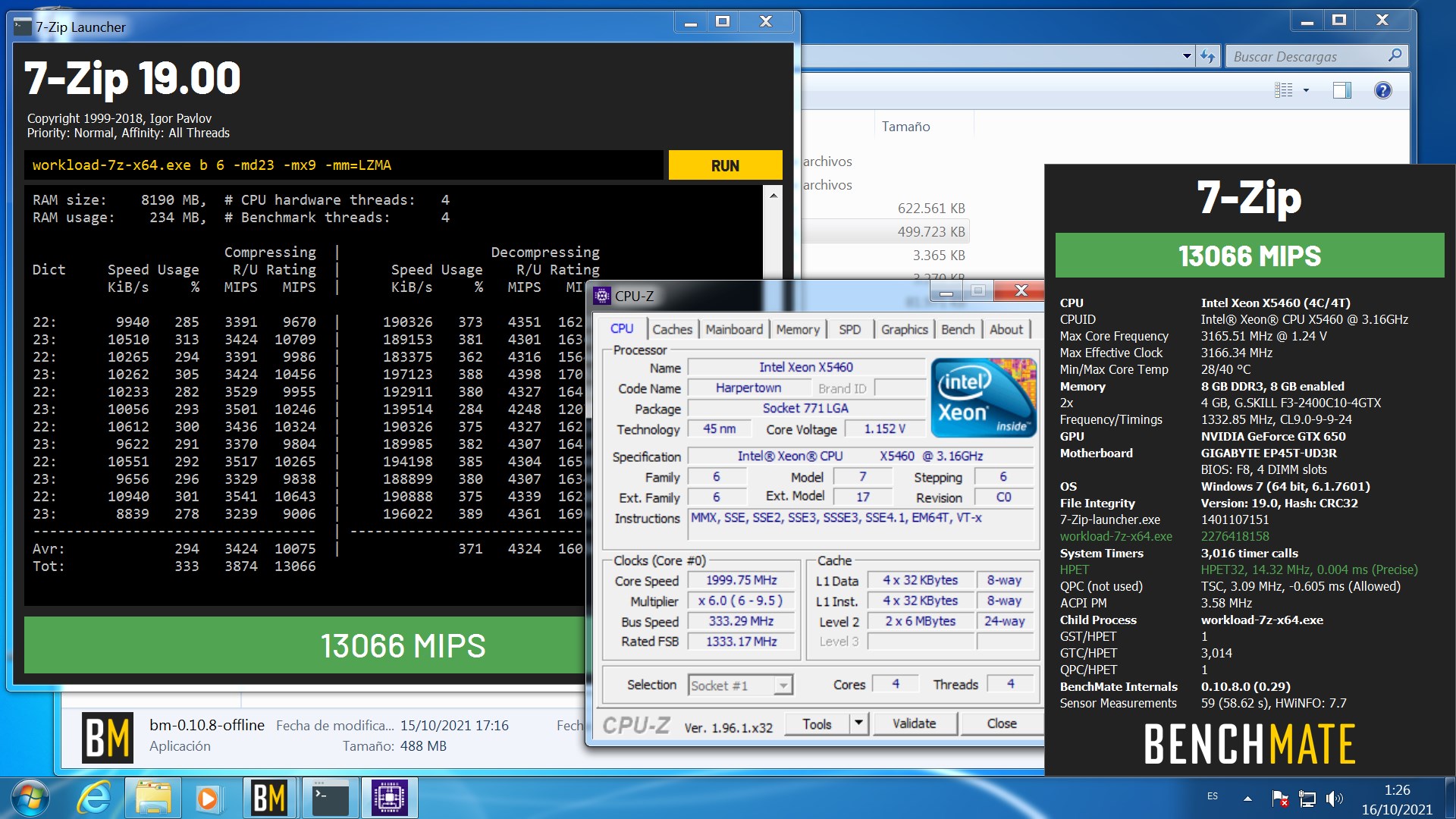1456x819 pixels.
Task: Click the Rated FSB value 1333.17 MHz
Action: pos(741,642)
